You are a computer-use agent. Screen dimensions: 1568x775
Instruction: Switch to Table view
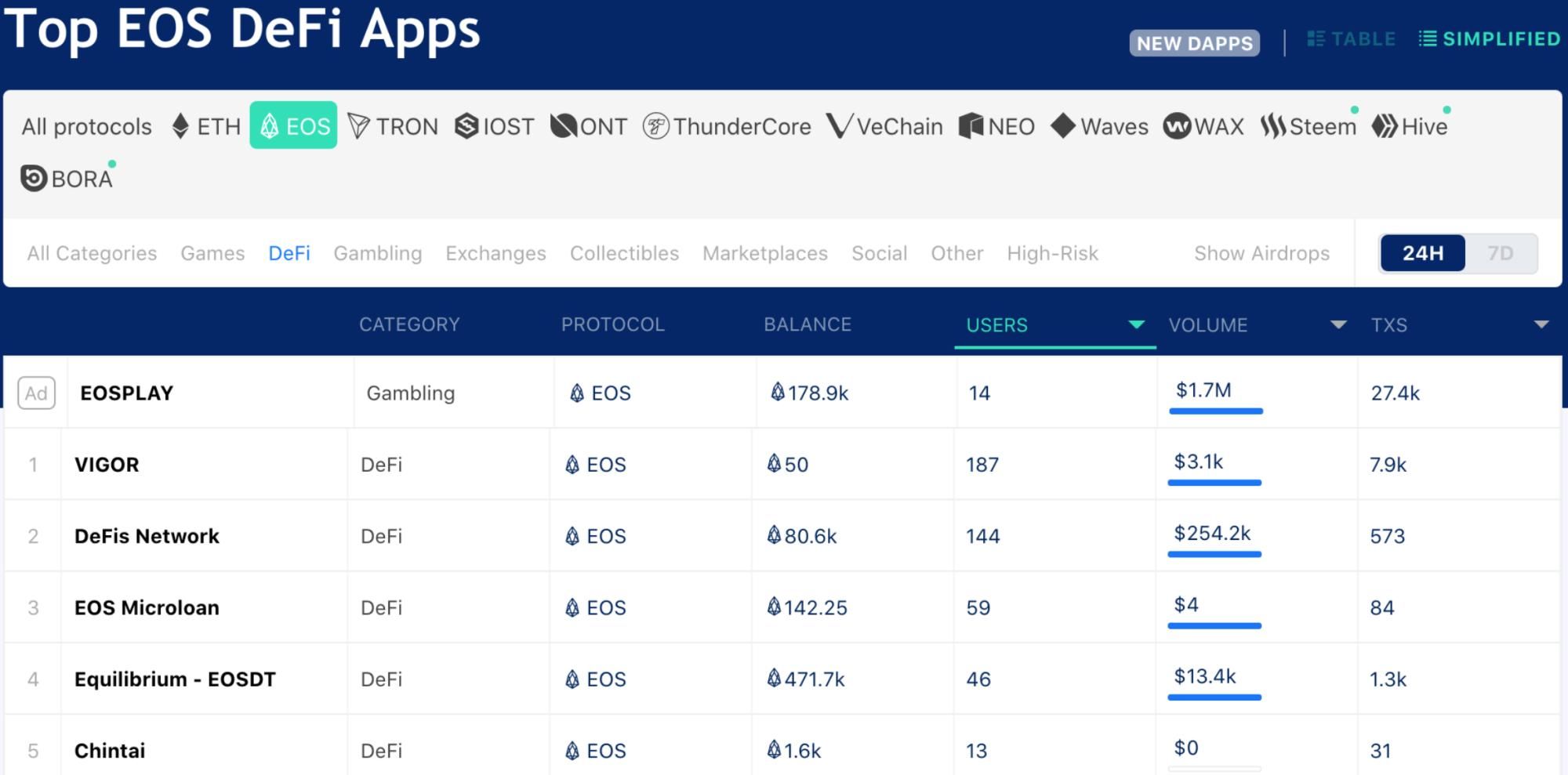(x=1352, y=39)
